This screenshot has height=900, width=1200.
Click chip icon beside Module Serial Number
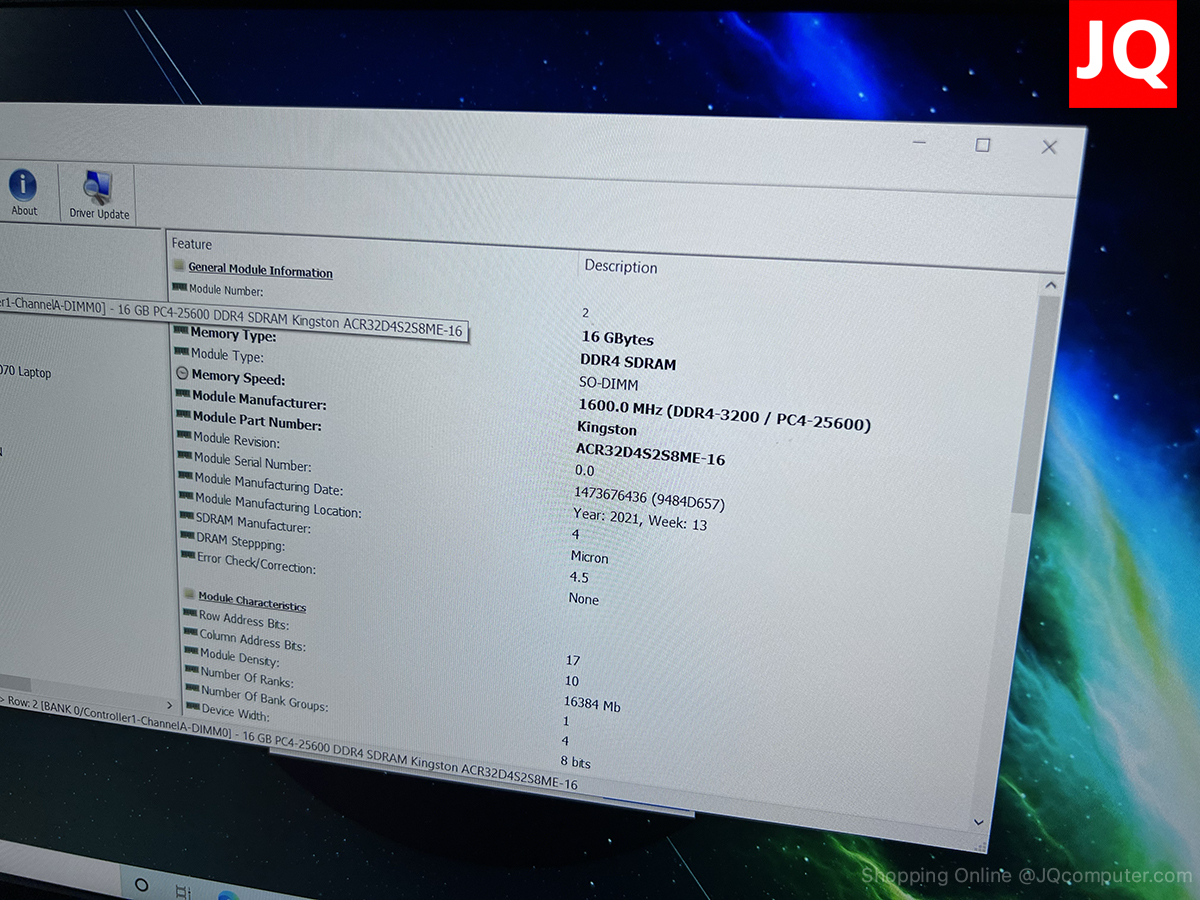click(x=185, y=455)
